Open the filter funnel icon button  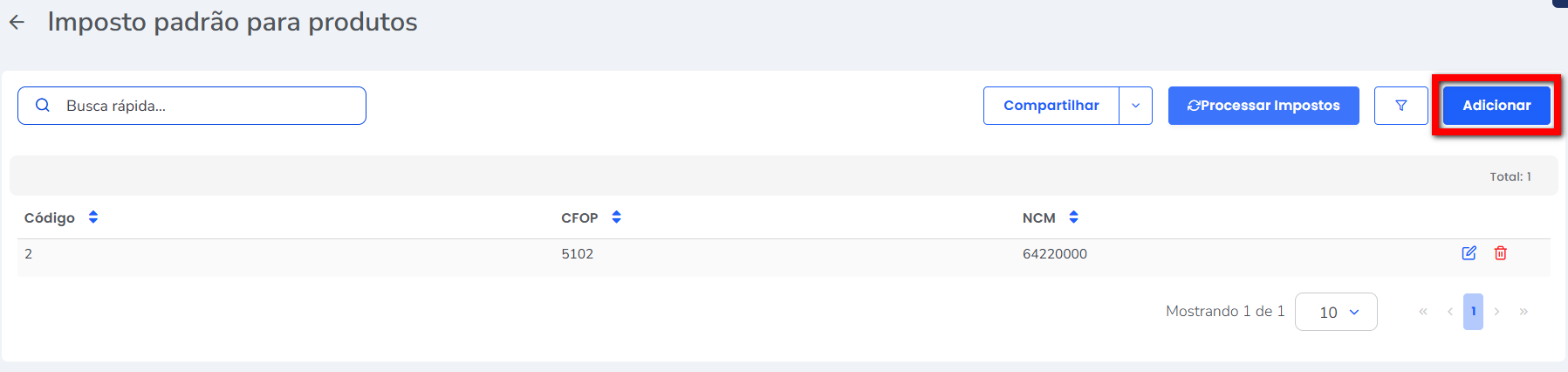coord(1400,106)
